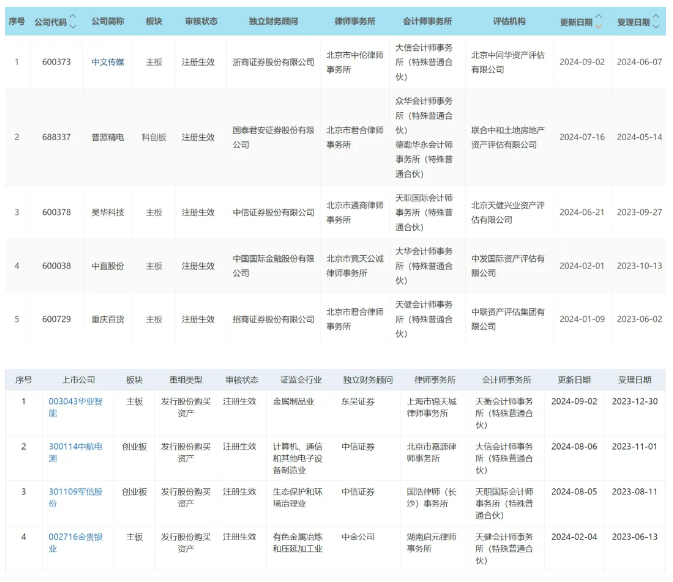Click the acceptance date 2023-12-30
The width and height of the screenshot is (673, 582).
click(635, 402)
